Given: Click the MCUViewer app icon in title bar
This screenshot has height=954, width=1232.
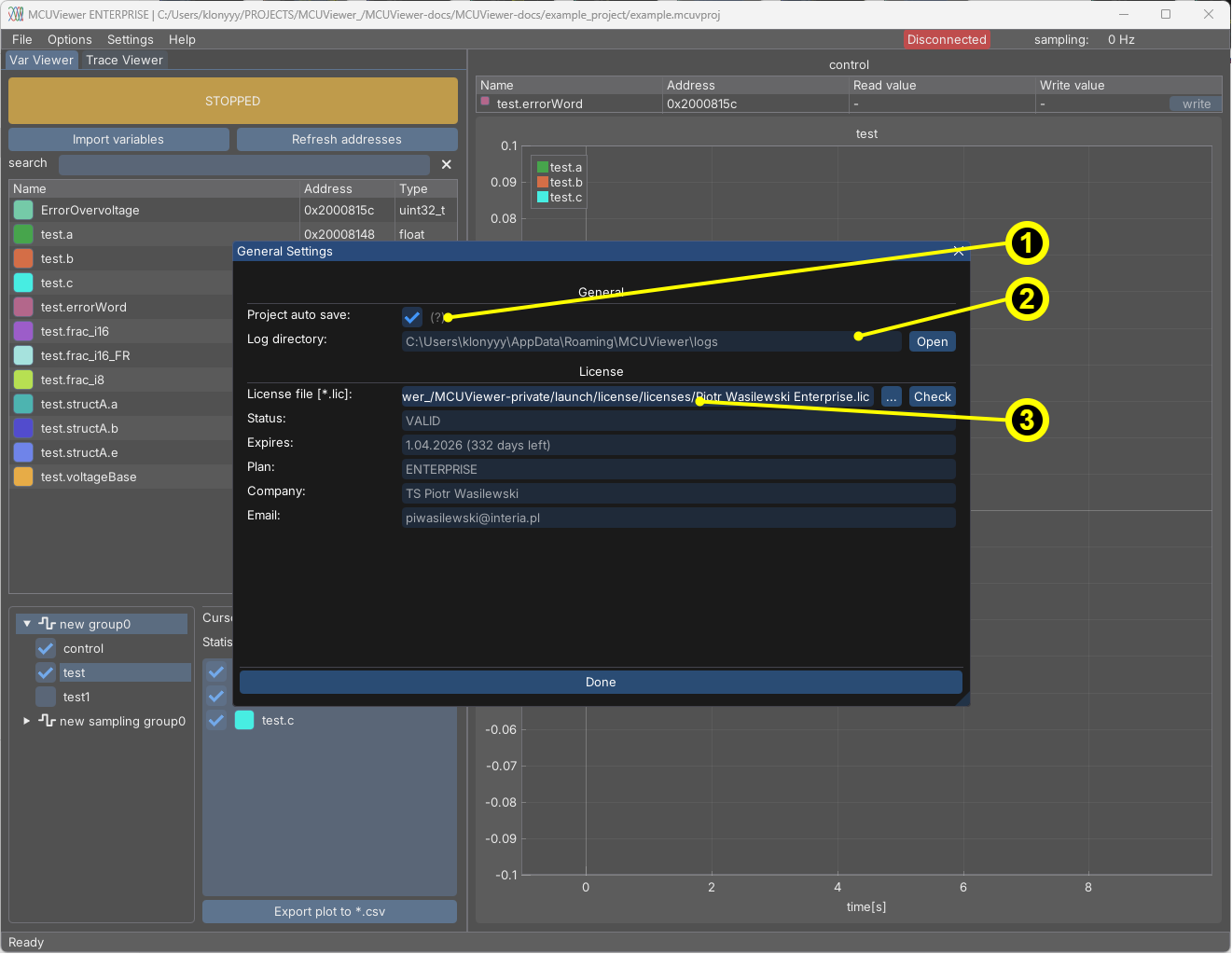Looking at the screenshot, I should [15, 14].
